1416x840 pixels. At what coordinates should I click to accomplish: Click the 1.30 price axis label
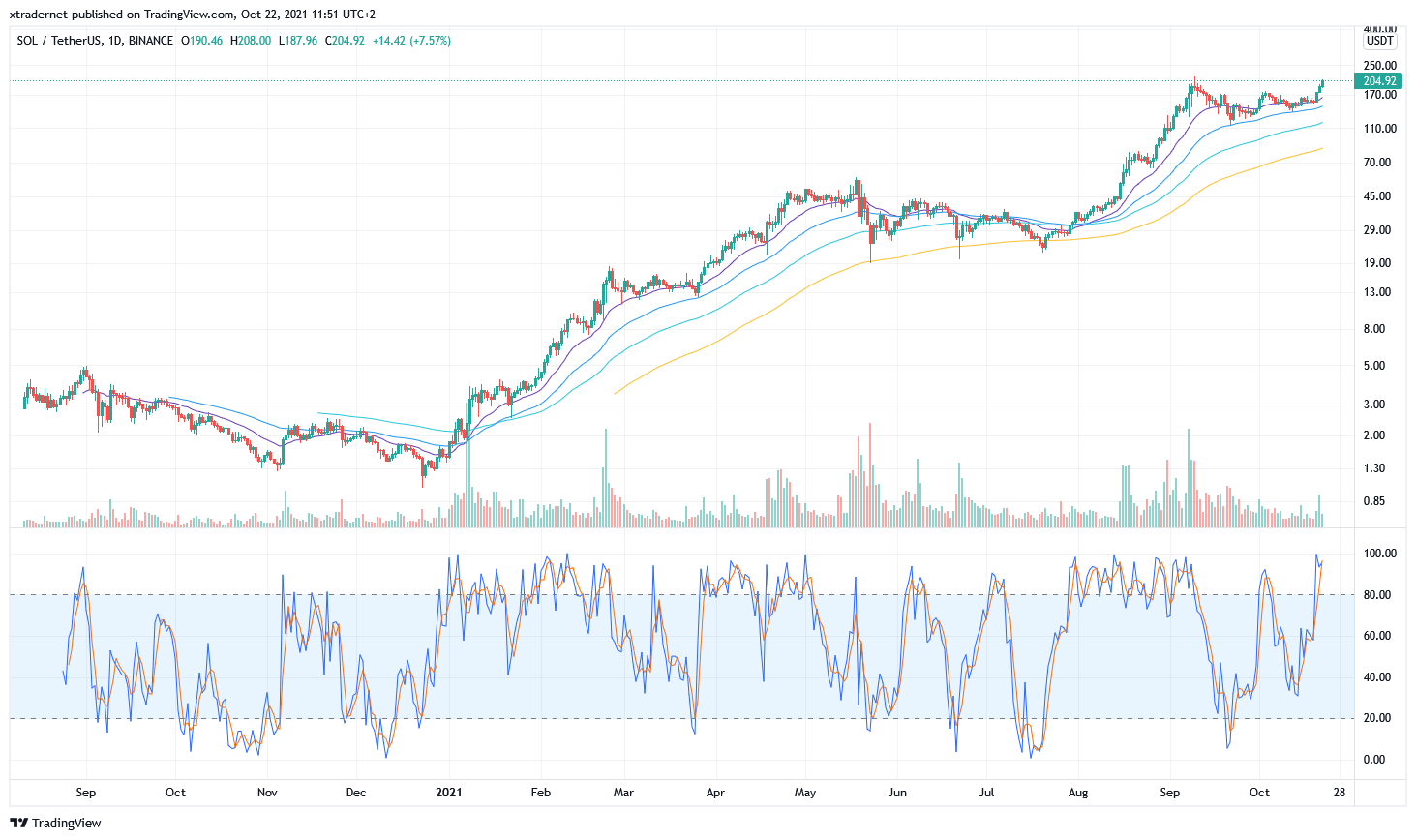[x=1373, y=468]
